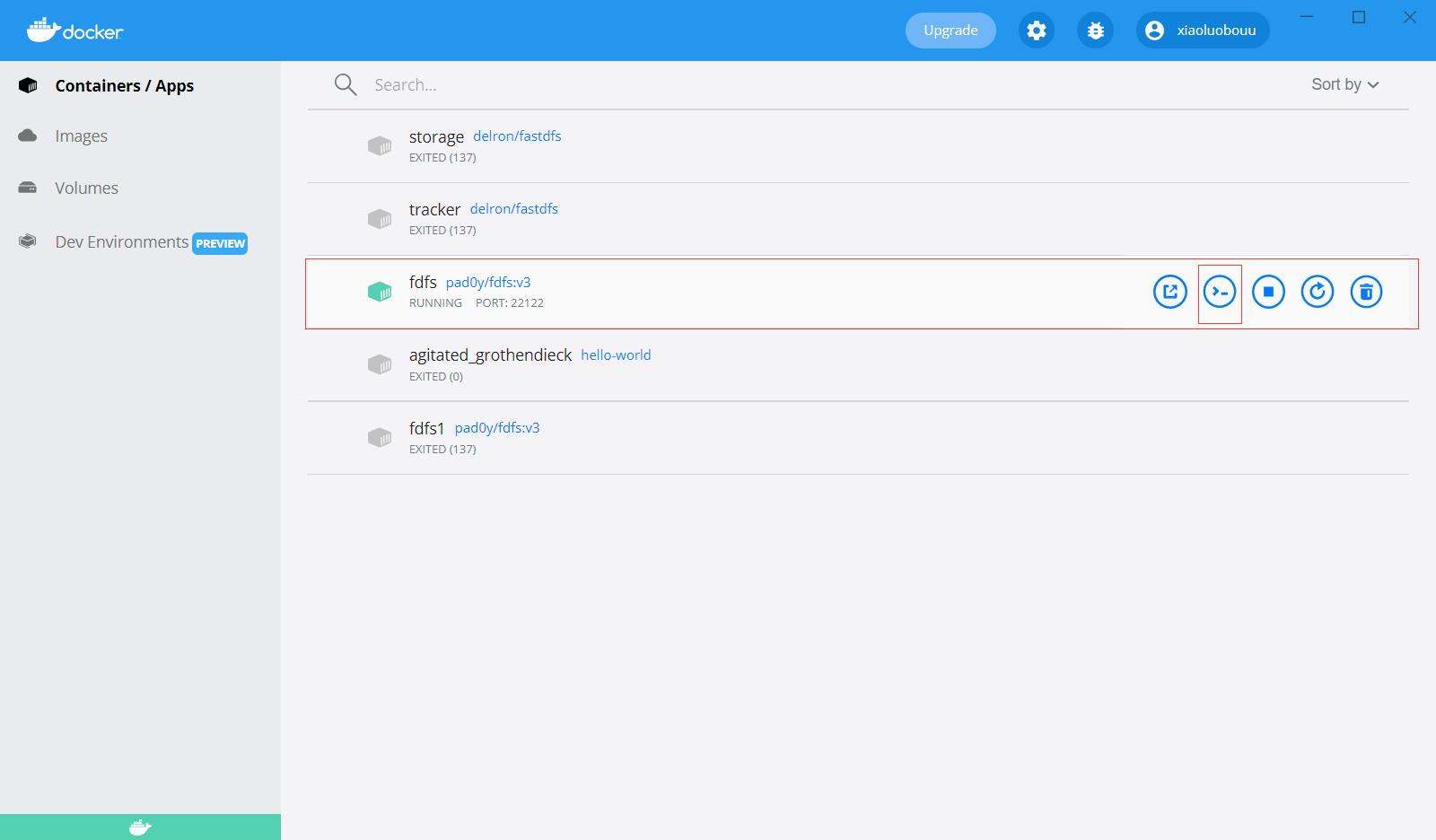Open Dev Environments preview section
1436x840 pixels.
pyautogui.click(x=122, y=241)
